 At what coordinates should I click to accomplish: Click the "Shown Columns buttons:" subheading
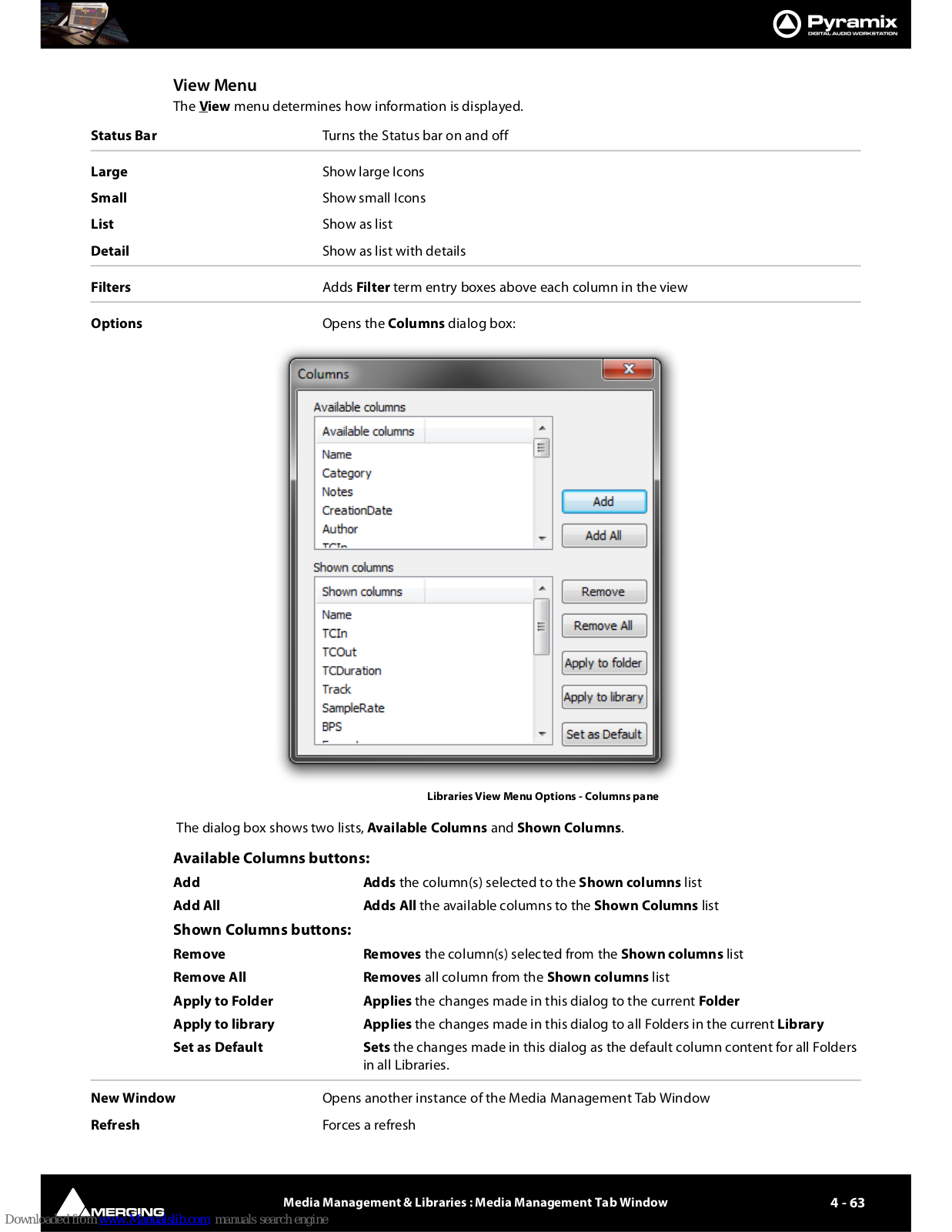262,929
